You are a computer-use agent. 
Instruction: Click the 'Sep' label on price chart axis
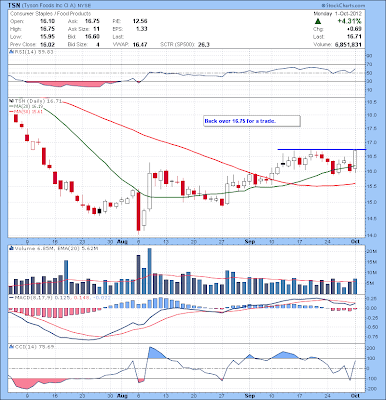tap(250, 242)
